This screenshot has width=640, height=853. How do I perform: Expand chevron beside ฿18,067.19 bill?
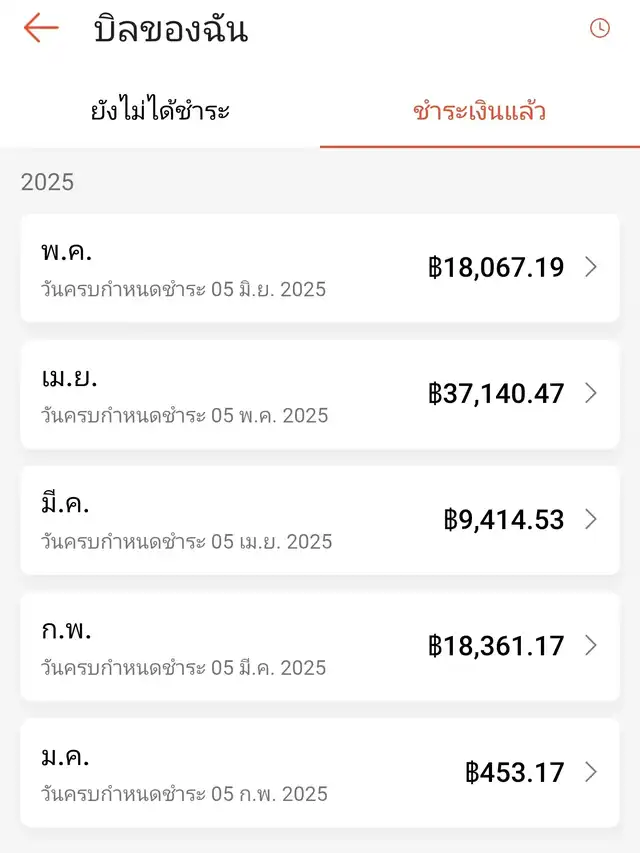click(591, 267)
